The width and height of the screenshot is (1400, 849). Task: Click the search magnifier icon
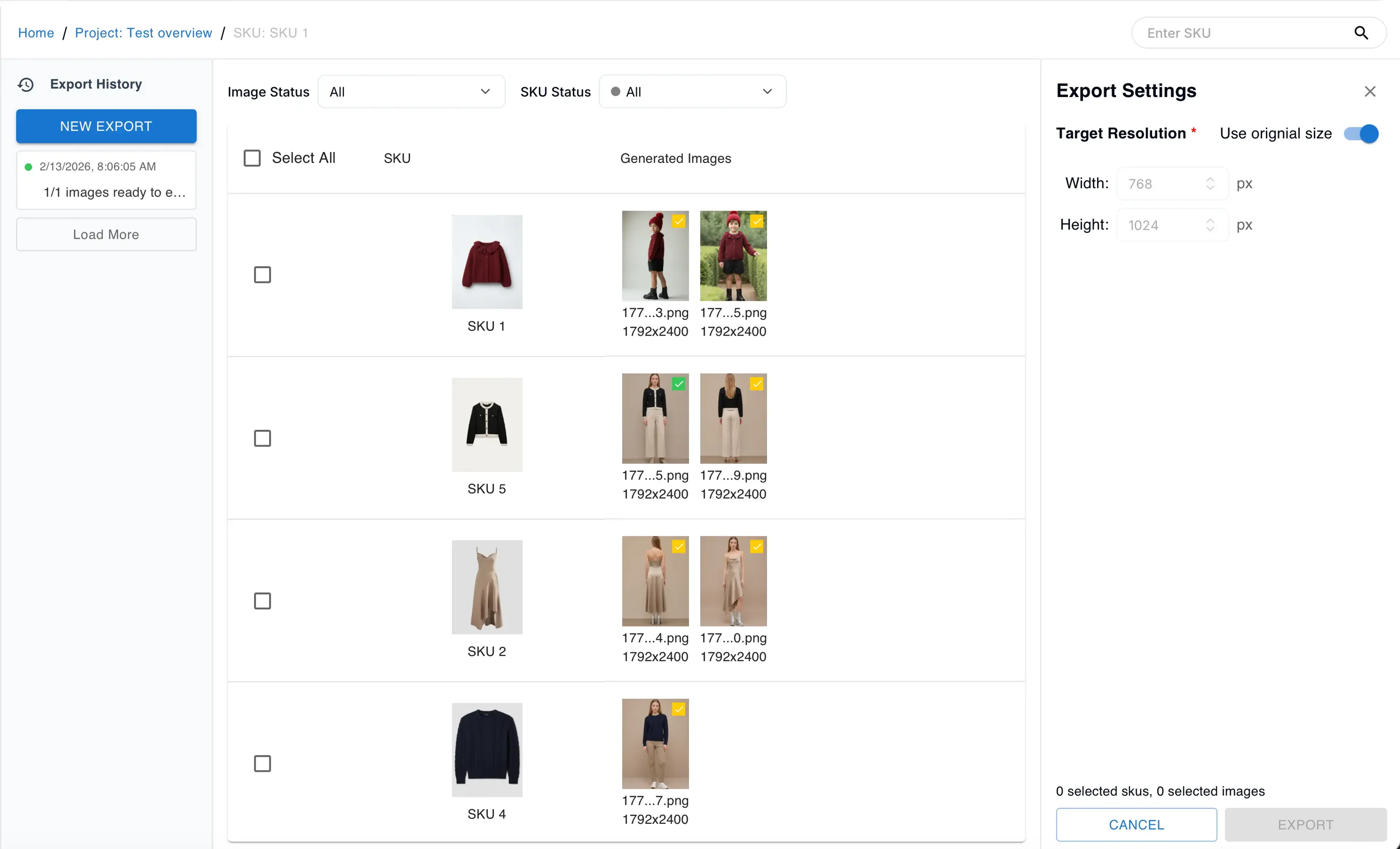click(x=1361, y=33)
